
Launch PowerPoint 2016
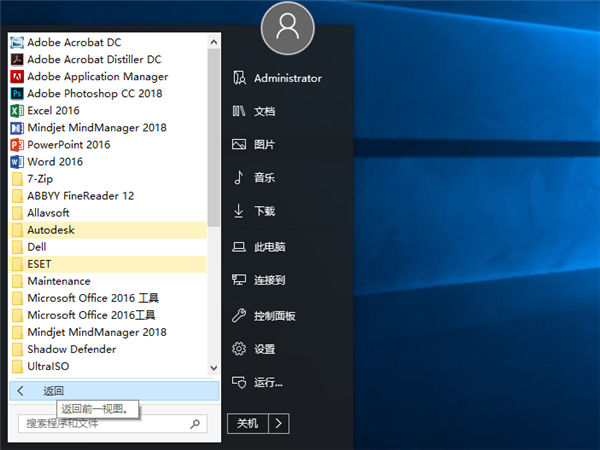tap(68, 144)
